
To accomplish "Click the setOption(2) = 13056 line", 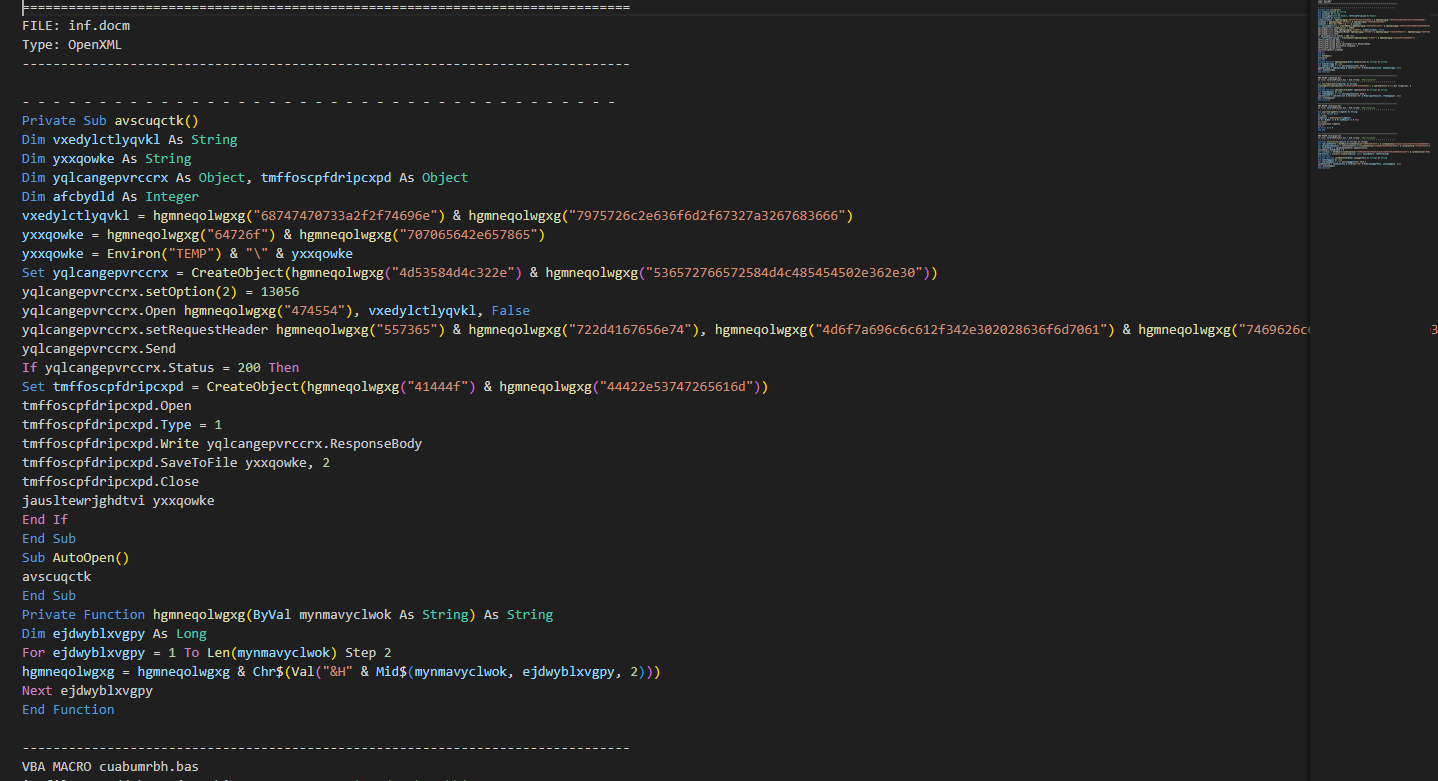I will tap(160, 291).
